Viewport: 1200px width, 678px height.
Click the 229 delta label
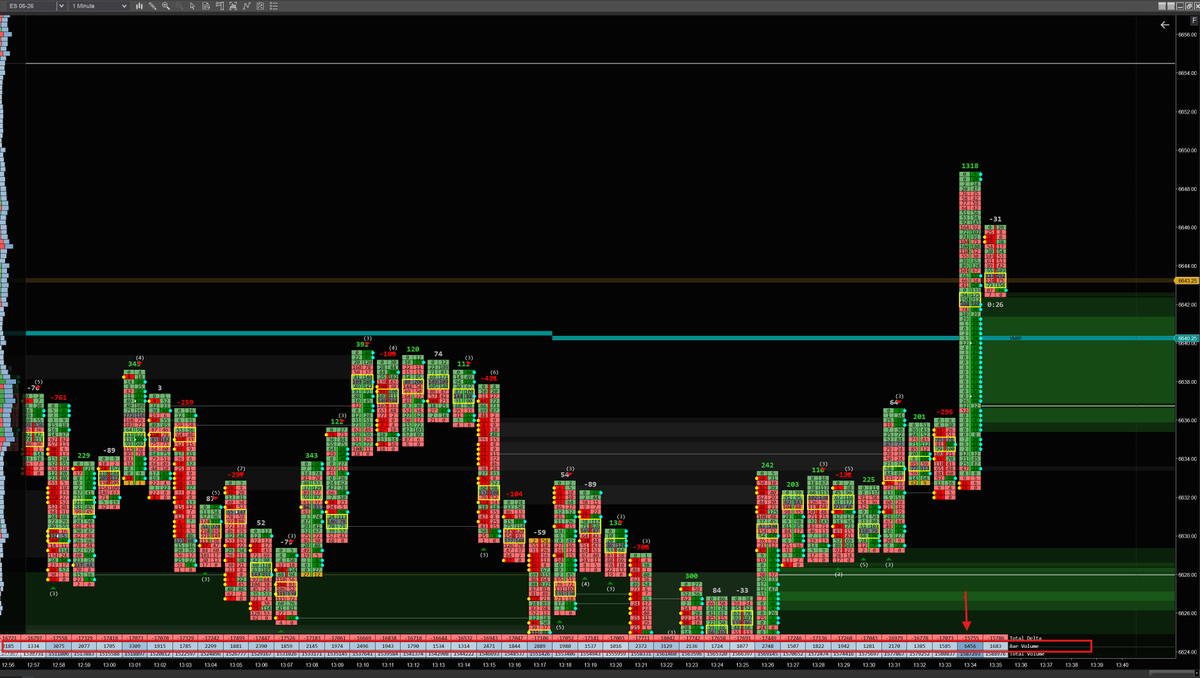[84, 455]
